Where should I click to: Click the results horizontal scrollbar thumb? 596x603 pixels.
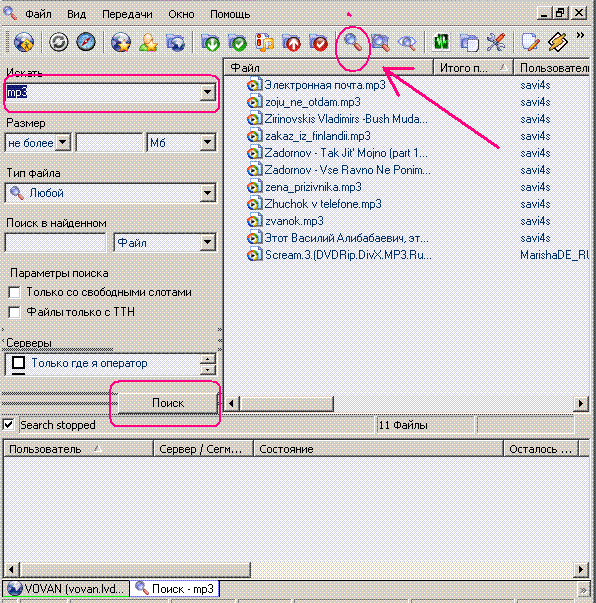[x=286, y=404]
